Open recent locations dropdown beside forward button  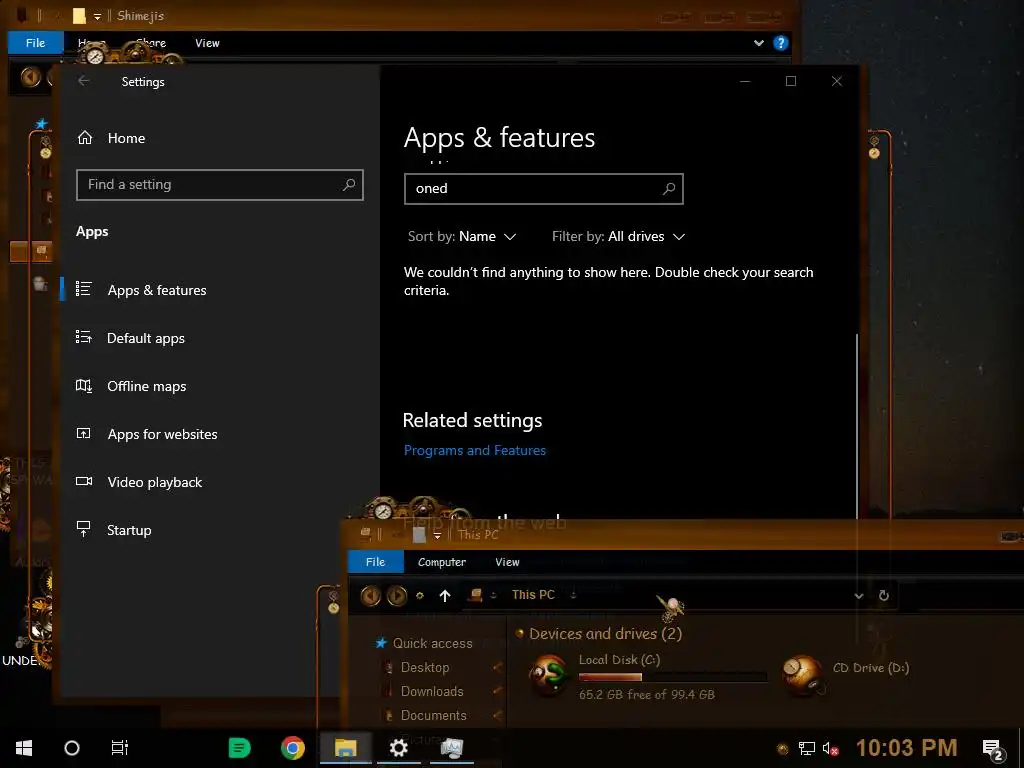420,596
